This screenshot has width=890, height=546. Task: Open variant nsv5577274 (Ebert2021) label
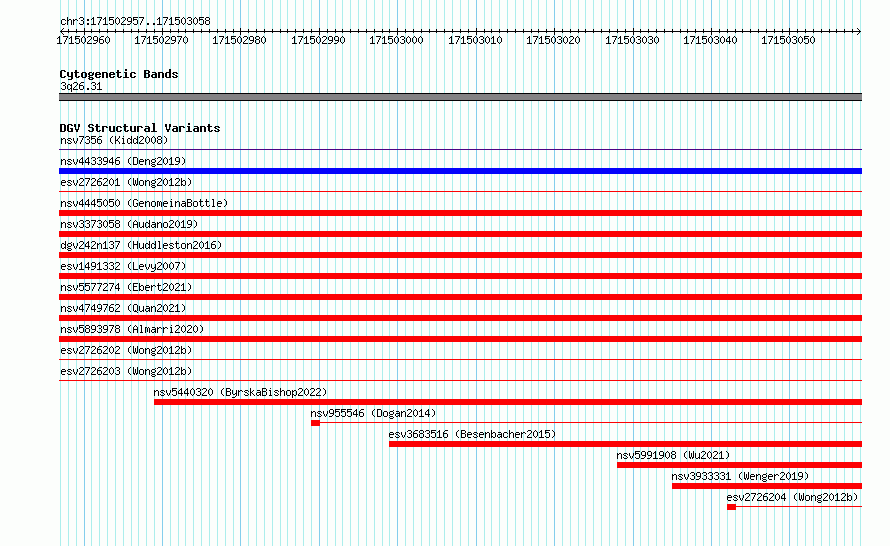(126, 287)
